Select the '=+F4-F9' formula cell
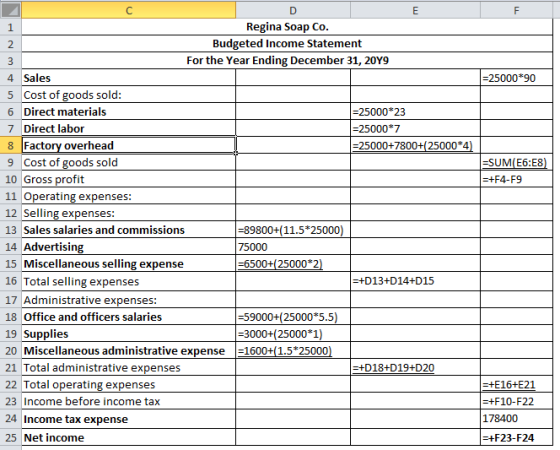Image resolution: width=560 pixels, height=450 pixels. (x=516, y=179)
